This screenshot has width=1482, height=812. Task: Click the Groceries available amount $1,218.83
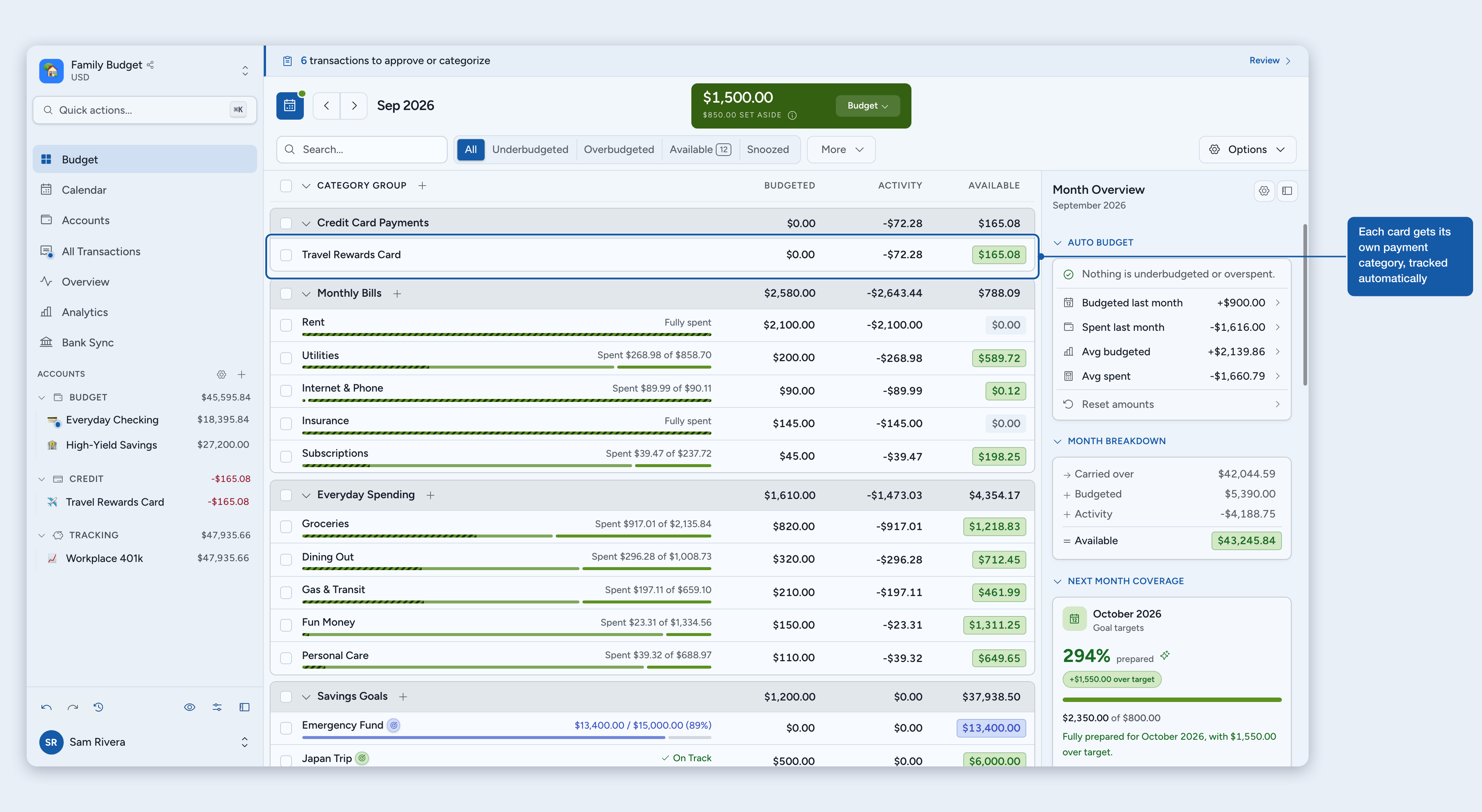(994, 527)
